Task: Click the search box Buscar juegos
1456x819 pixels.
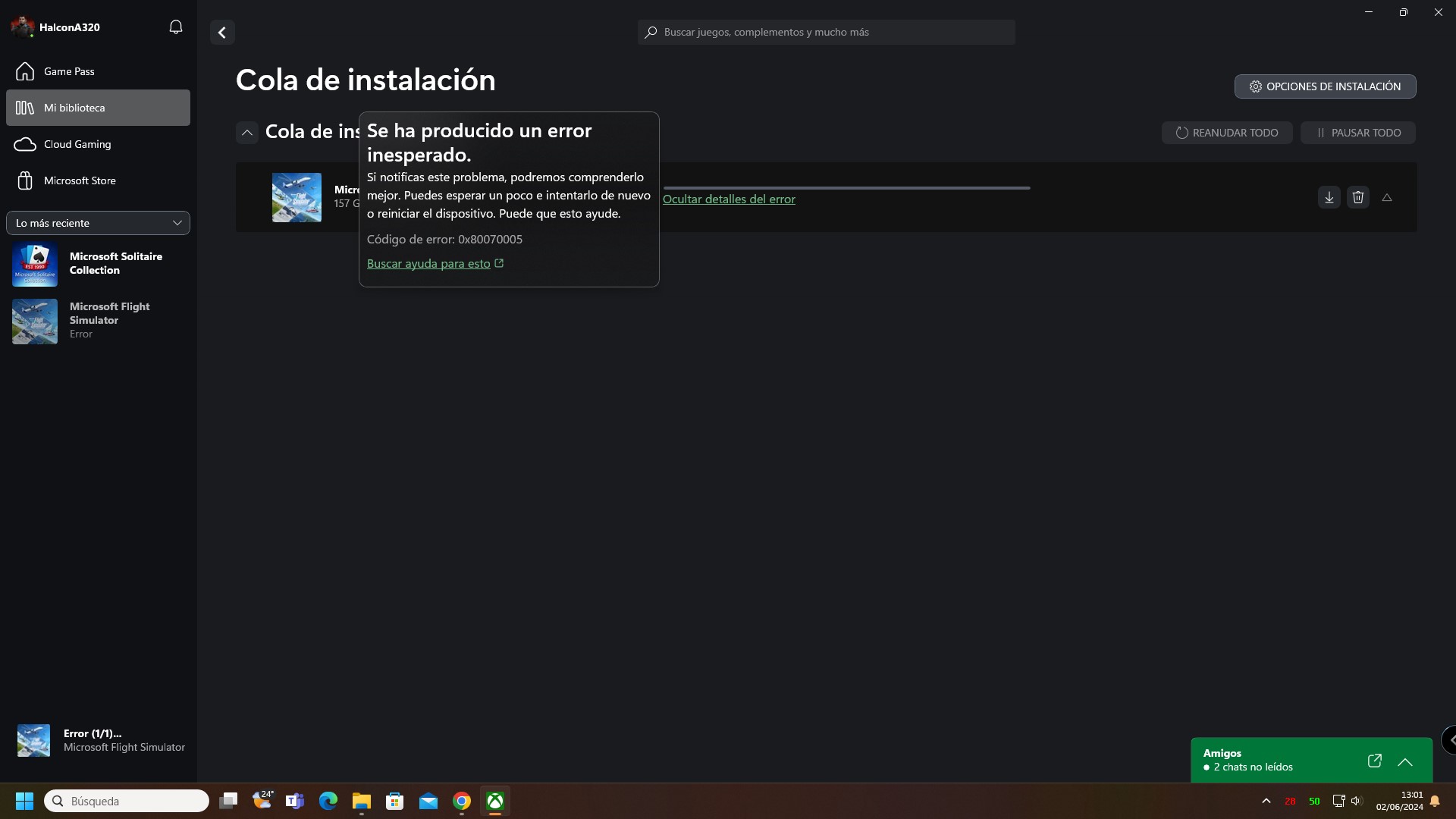Action: (x=826, y=32)
